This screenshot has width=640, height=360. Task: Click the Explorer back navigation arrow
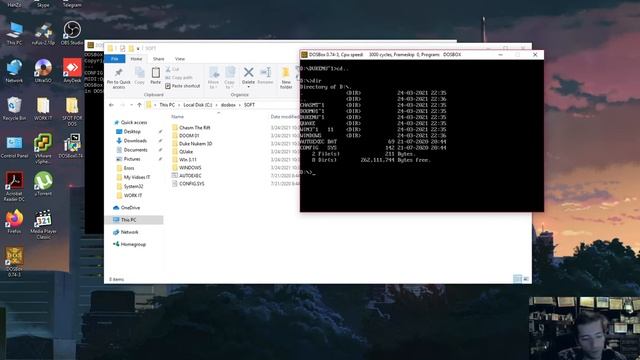(x=111, y=105)
